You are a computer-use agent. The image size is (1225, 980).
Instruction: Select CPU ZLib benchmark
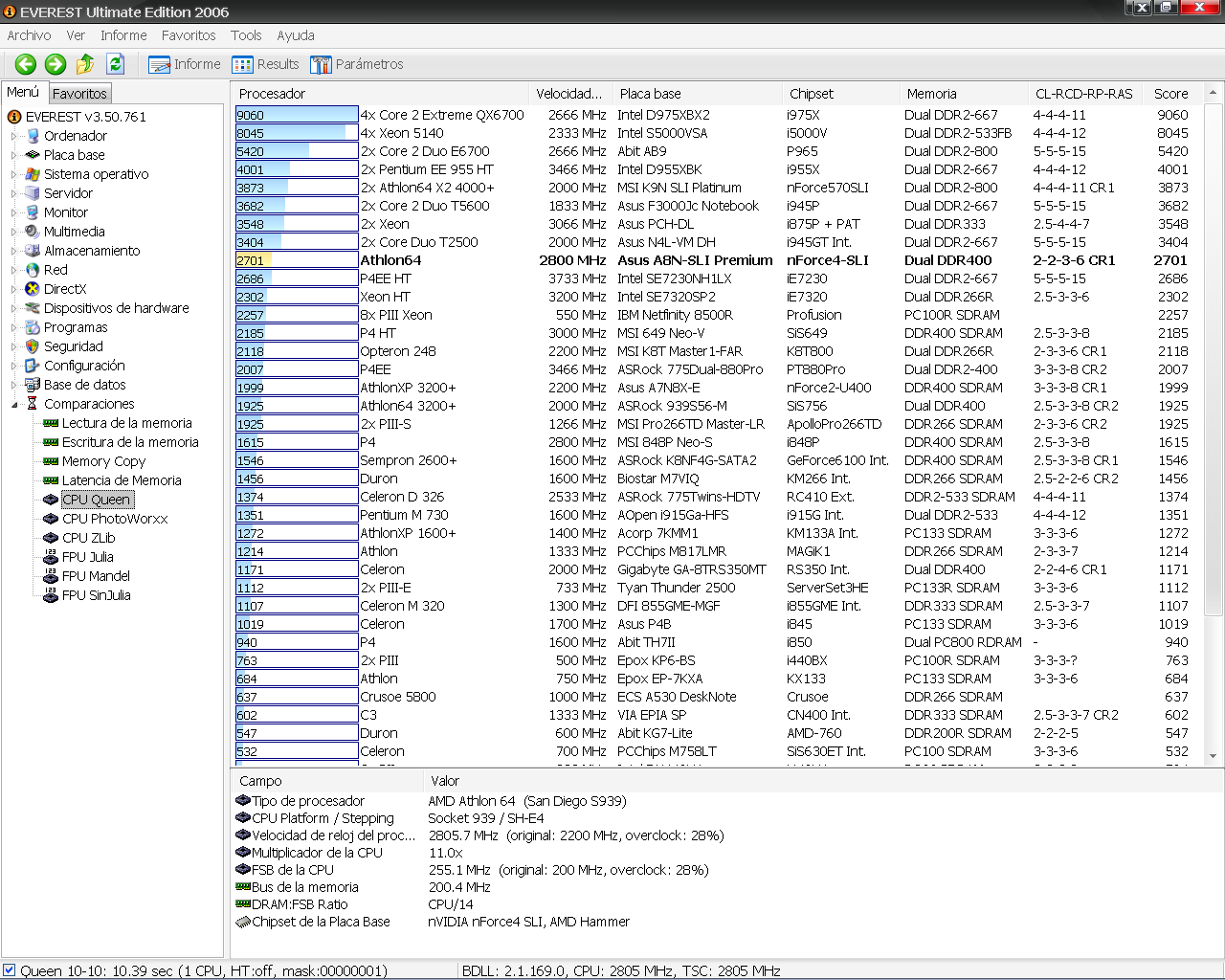click(88, 538)
